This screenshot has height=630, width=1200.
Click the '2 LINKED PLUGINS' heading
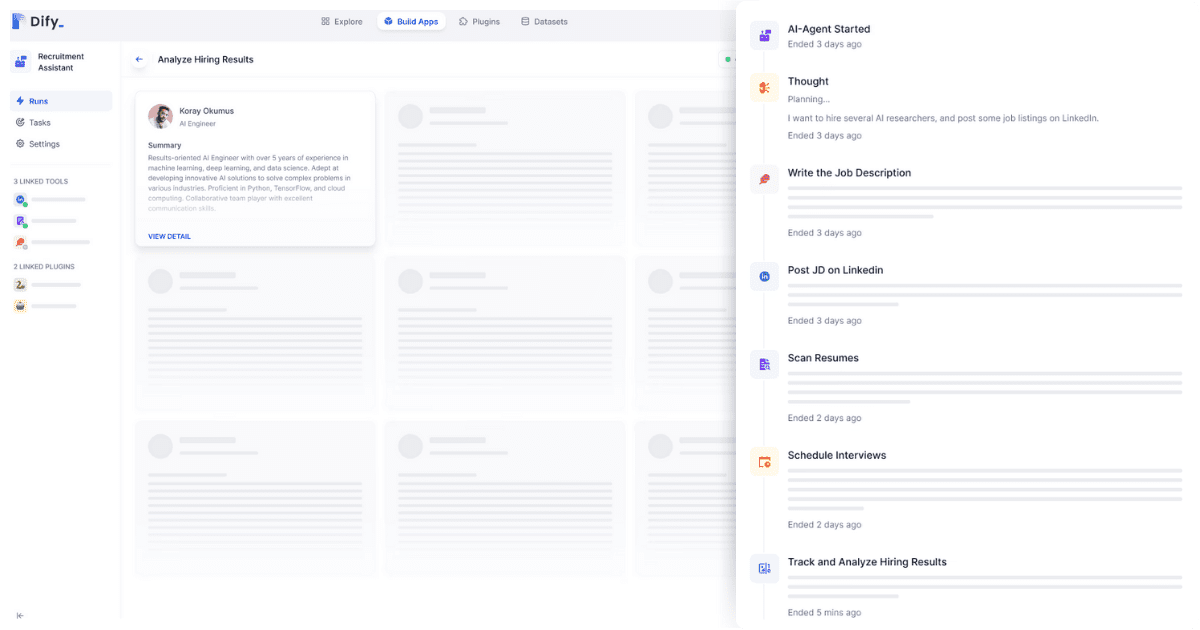click(x=44, y=267)
